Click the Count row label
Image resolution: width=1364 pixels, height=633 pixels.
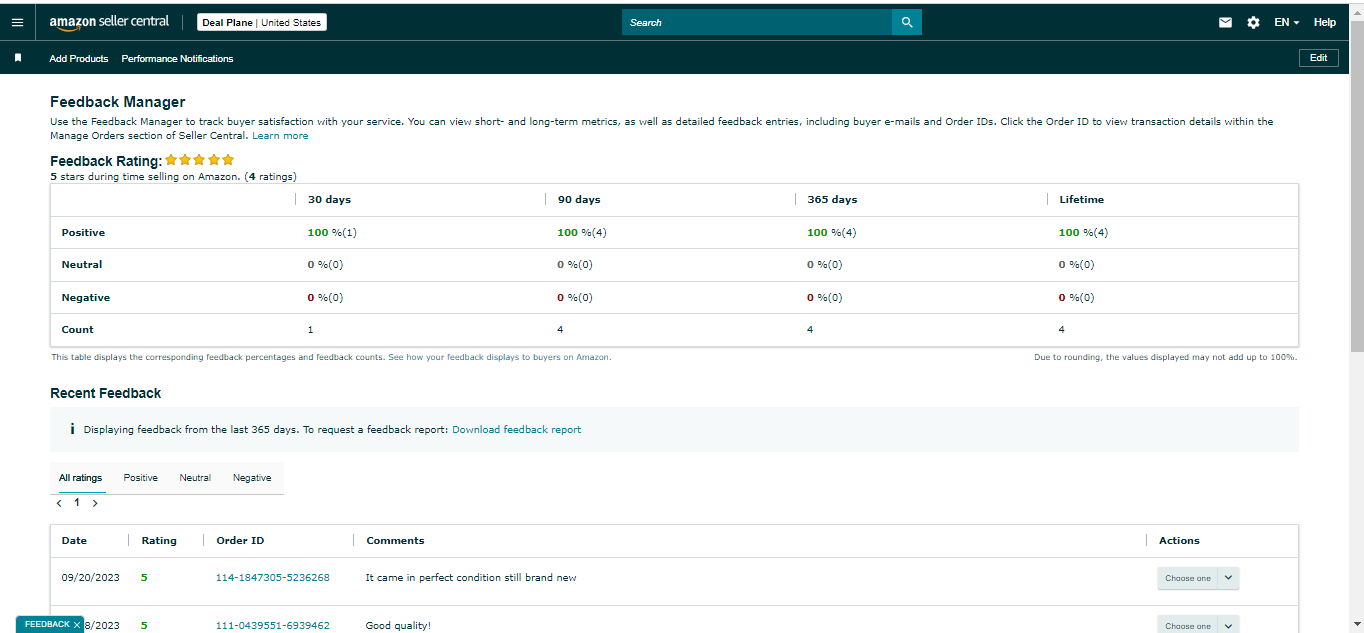(x=77, y=329)
